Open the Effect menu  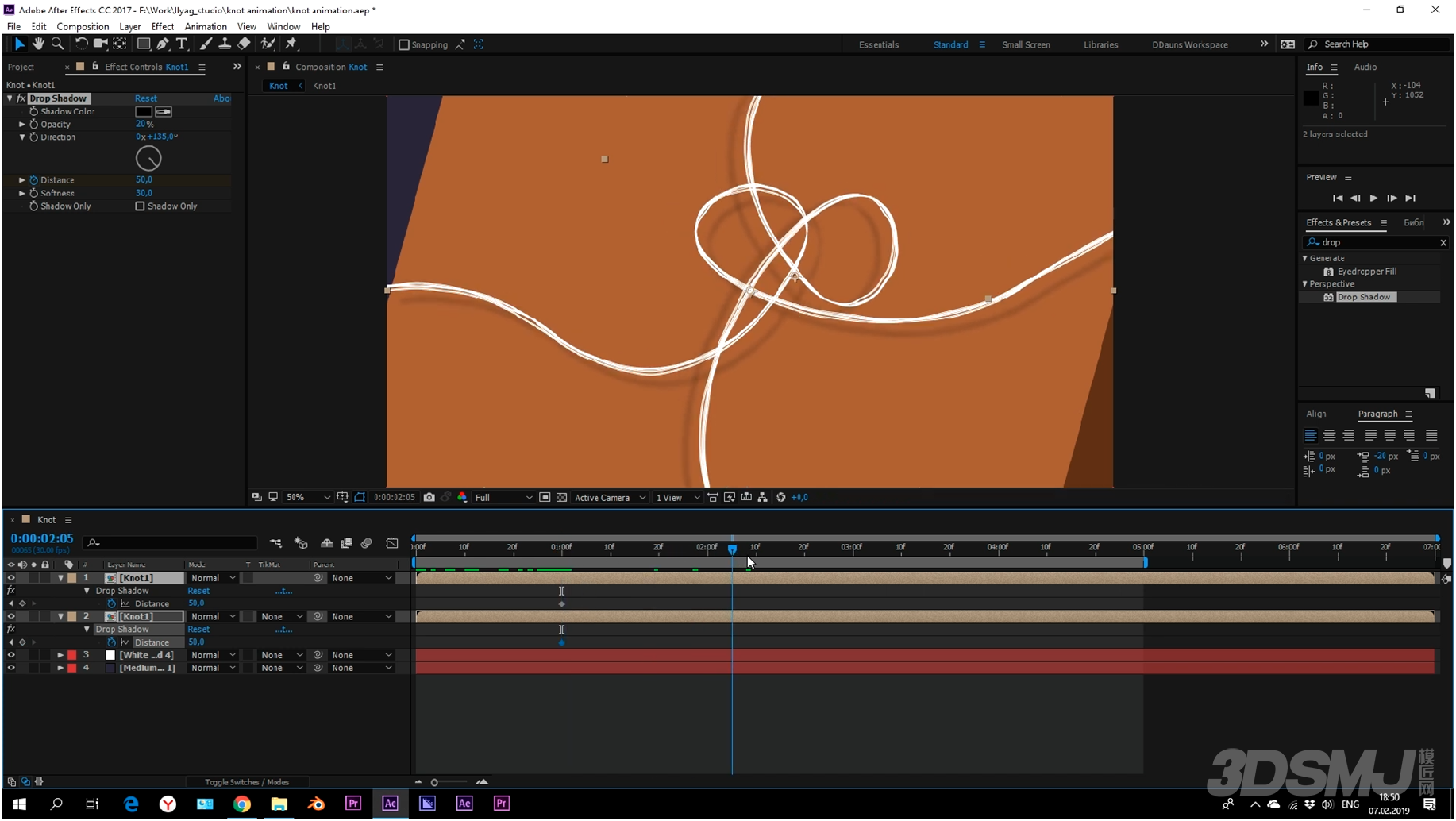[x=163, y=27]
